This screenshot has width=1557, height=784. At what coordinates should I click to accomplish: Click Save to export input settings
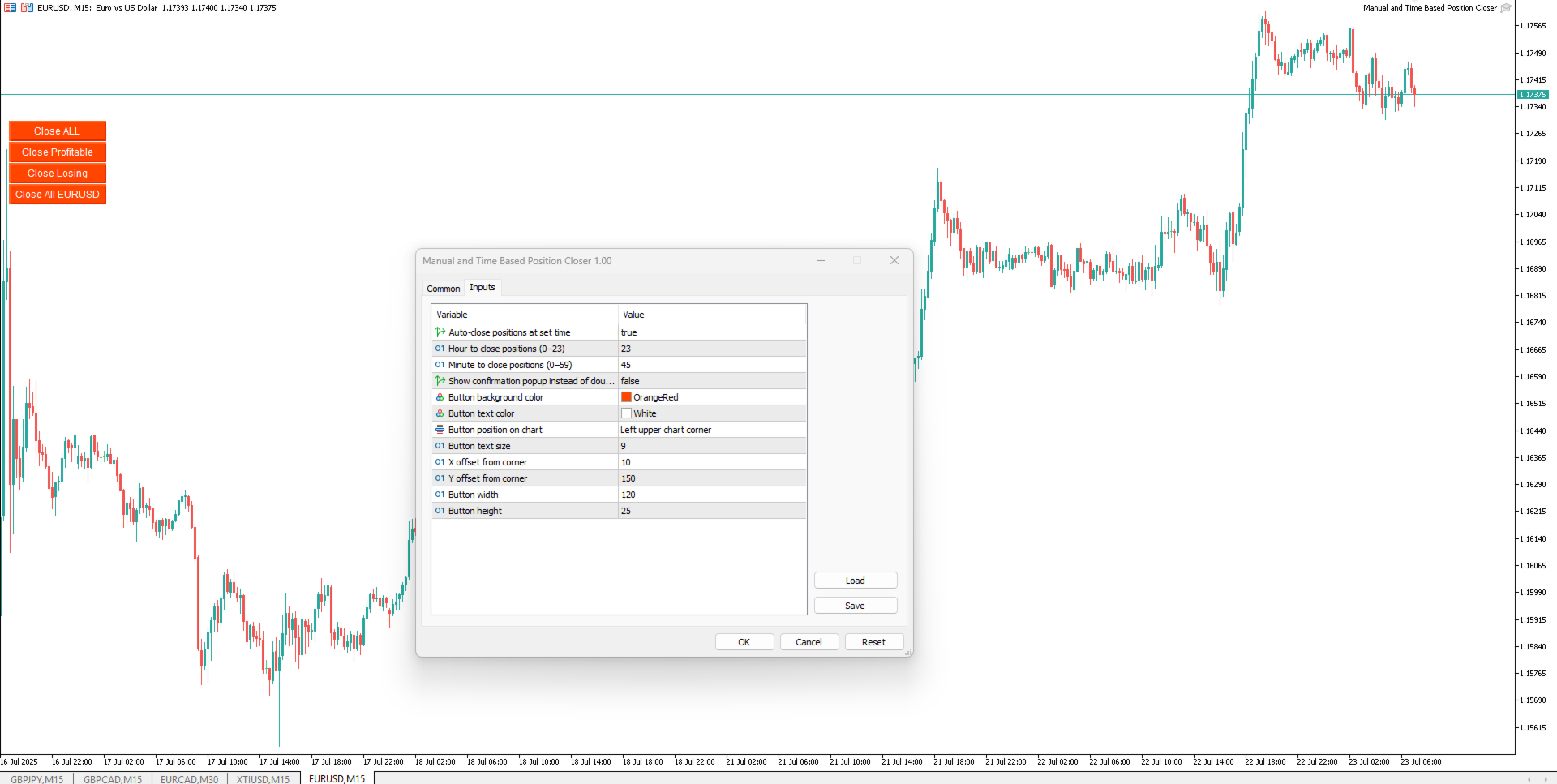pos(855,606)
